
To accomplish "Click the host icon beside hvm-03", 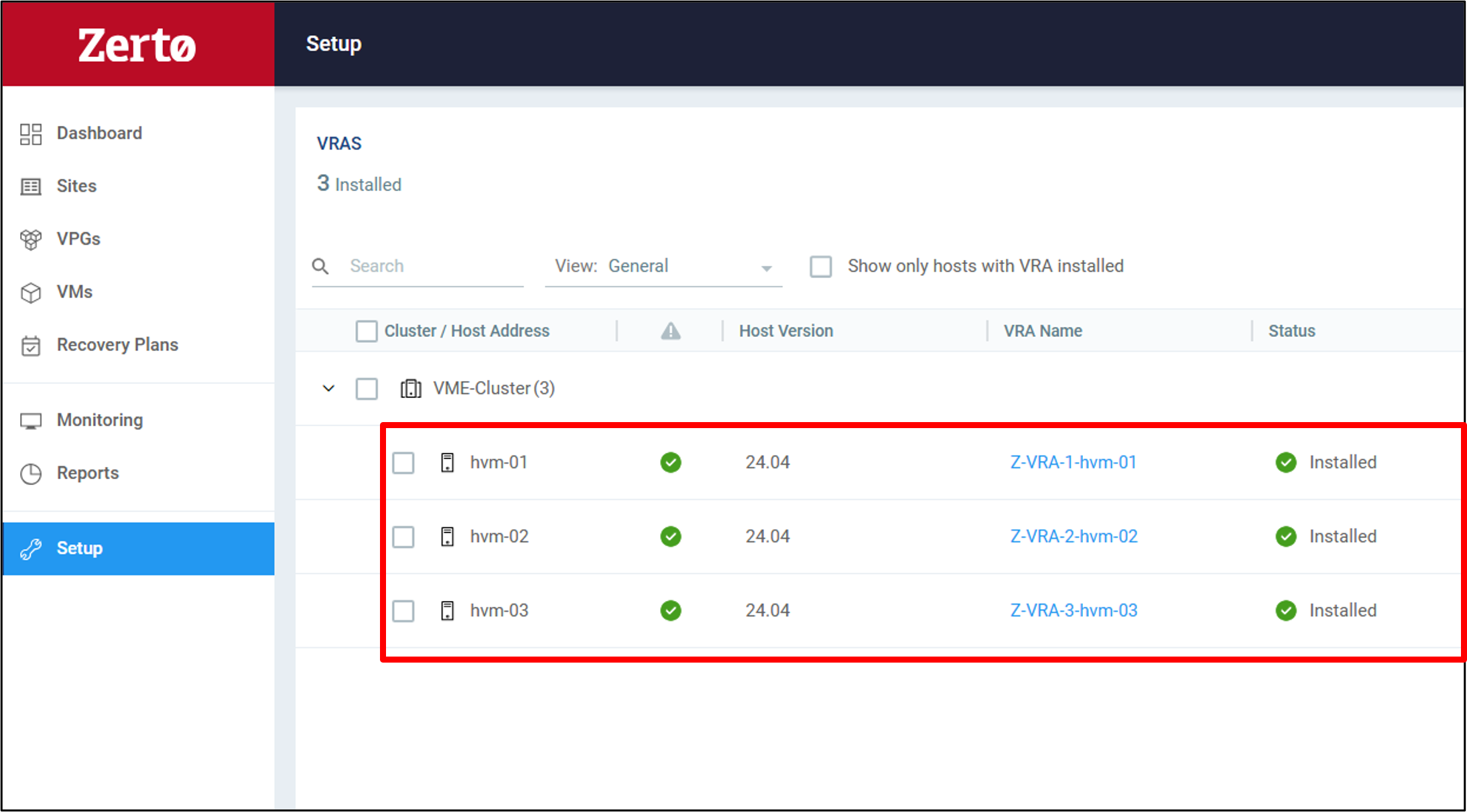I will click(x=447, y=610).
